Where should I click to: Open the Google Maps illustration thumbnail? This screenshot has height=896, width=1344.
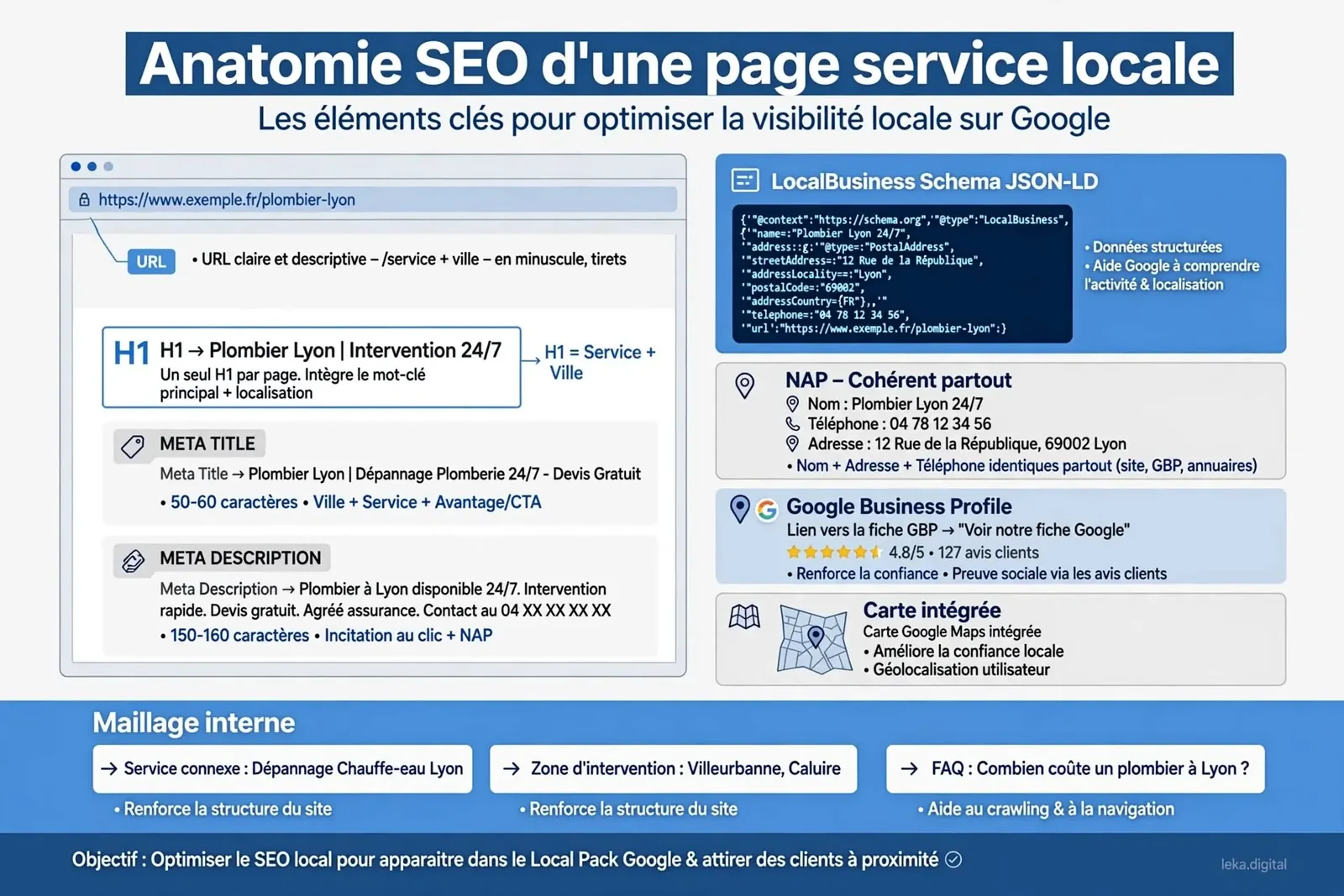(x=814, y=639)
